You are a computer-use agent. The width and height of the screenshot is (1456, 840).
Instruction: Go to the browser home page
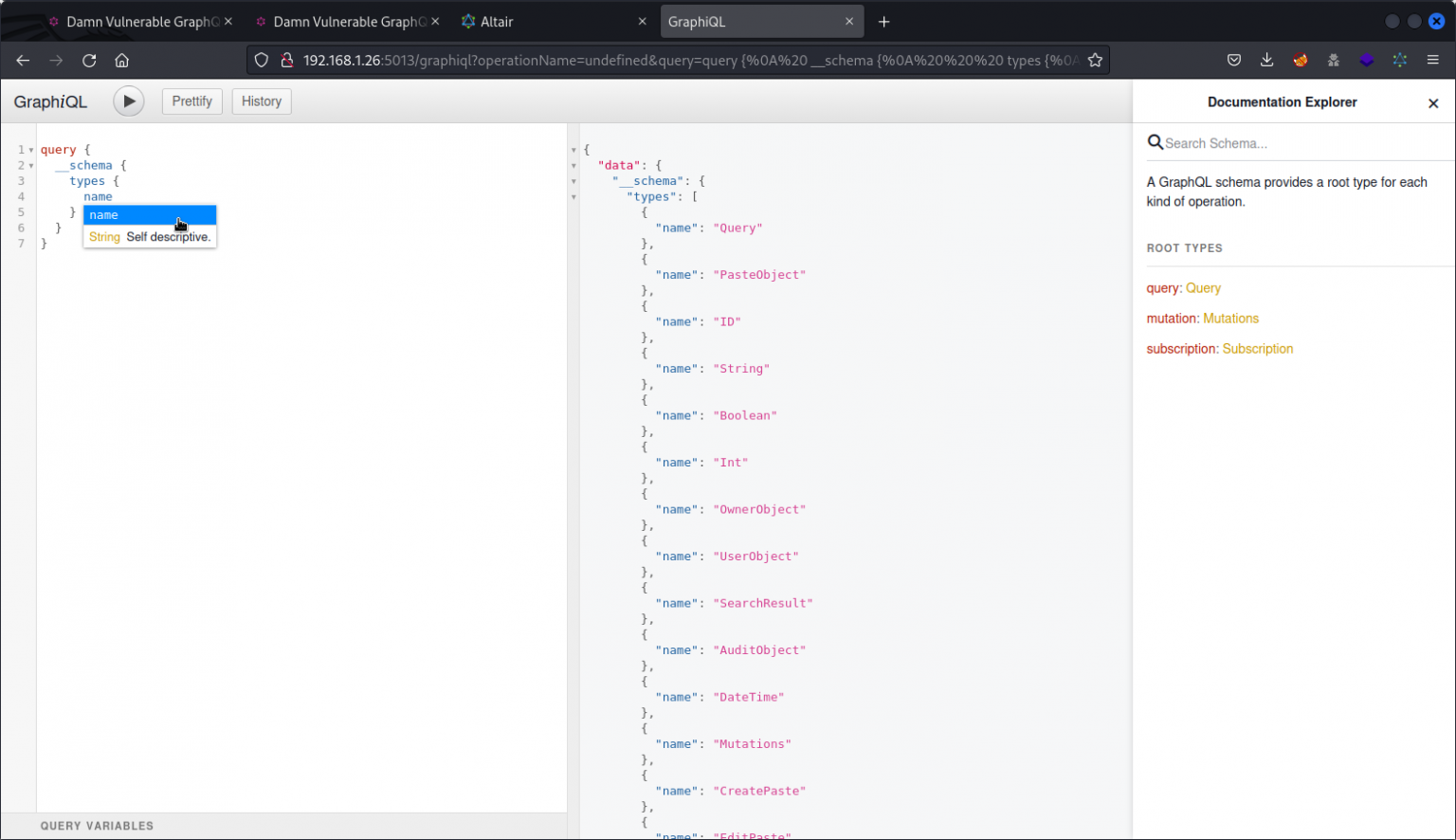click(121, 60)
